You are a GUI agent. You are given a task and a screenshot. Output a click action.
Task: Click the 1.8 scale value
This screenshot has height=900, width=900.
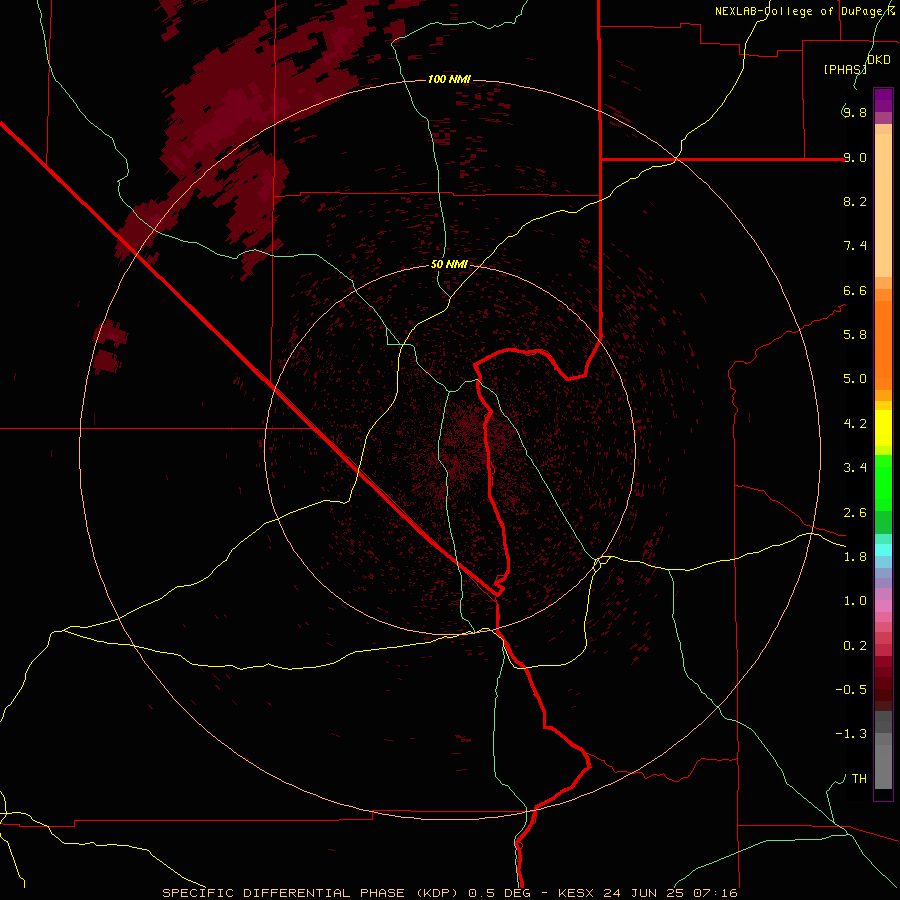click(x=855, y=557)
